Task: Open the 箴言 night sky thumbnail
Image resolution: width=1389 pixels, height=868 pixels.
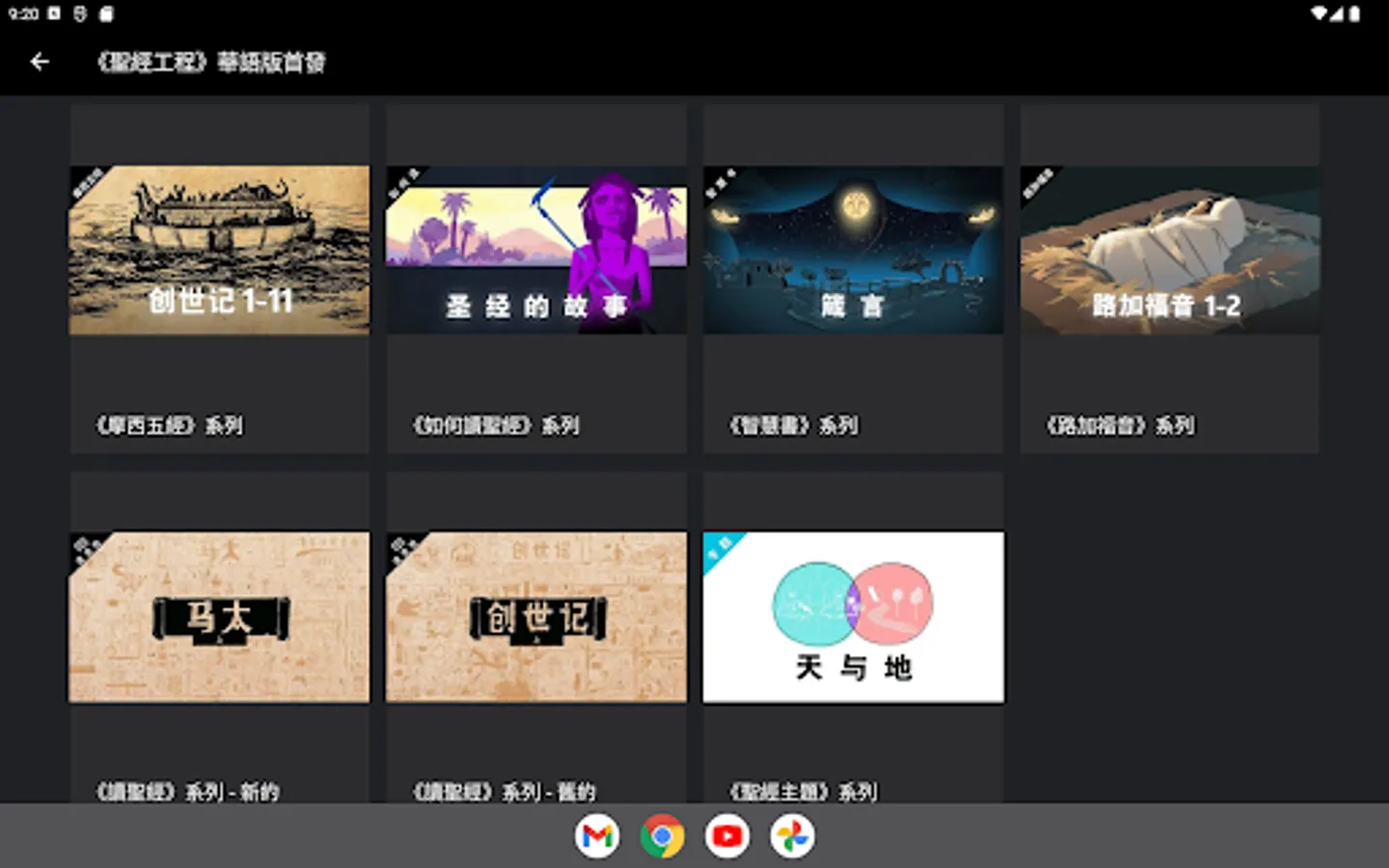Action: click(x=853, y=250)
